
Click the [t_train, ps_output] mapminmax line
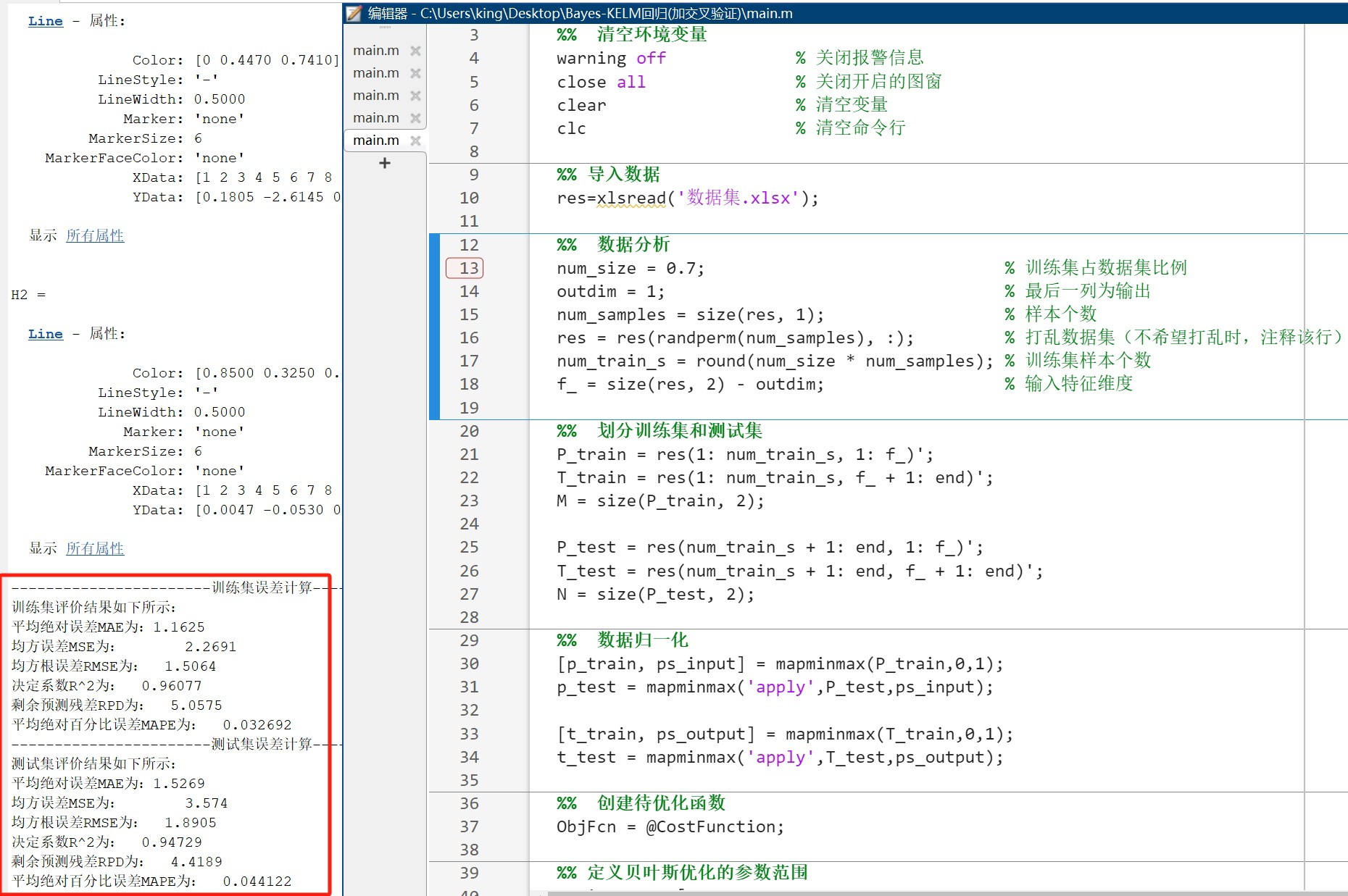point(785,734)
